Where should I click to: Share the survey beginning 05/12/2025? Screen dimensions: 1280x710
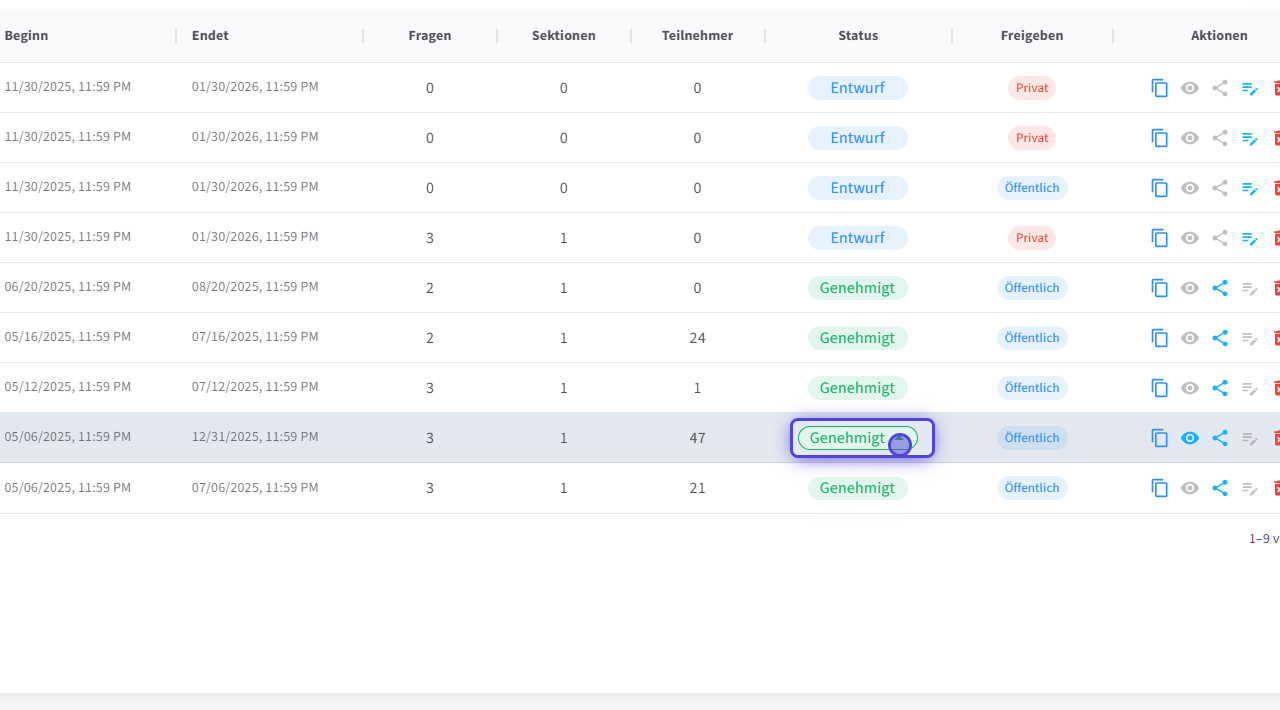coord(1220,388)
